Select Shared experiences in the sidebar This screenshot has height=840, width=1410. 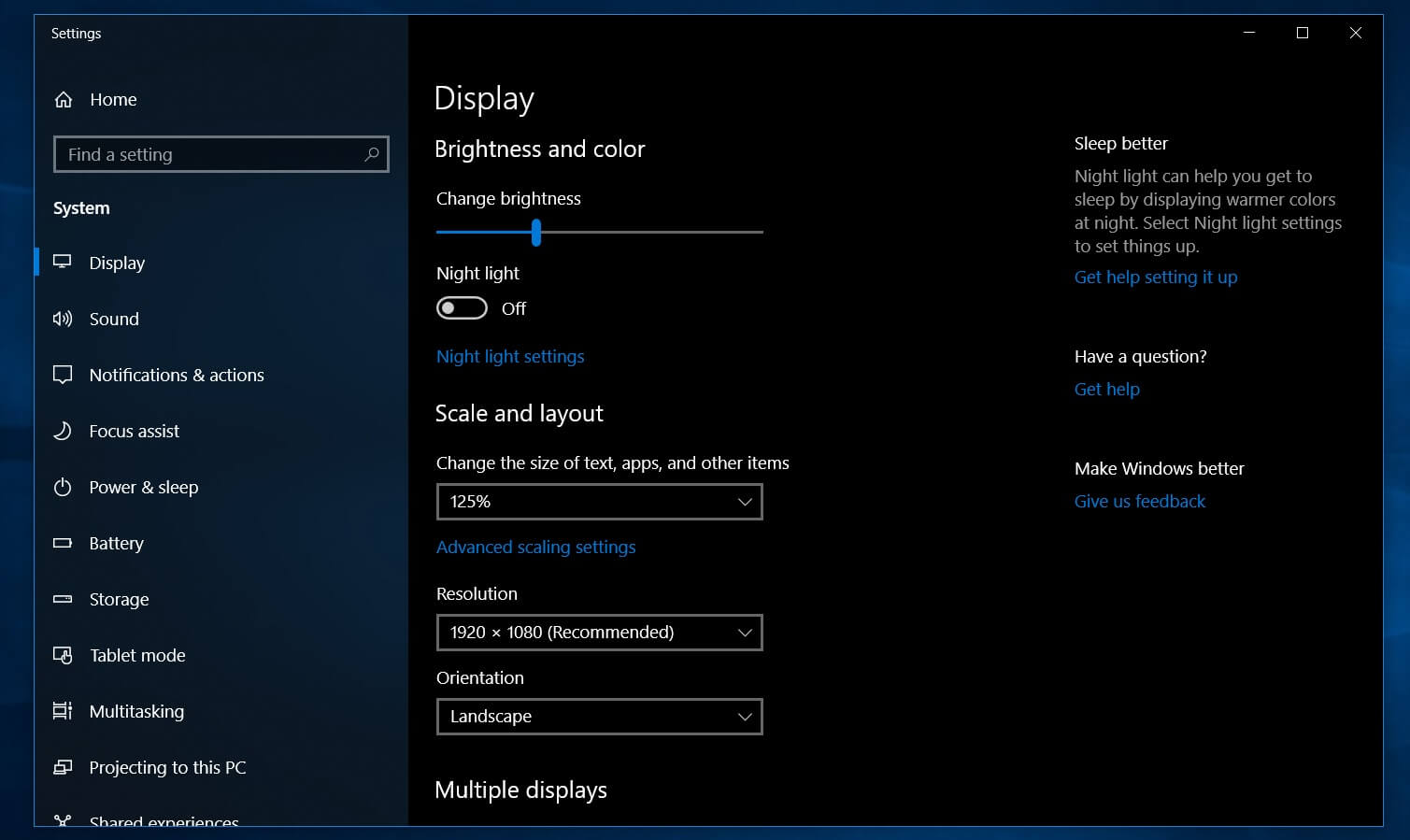point(164,820)
